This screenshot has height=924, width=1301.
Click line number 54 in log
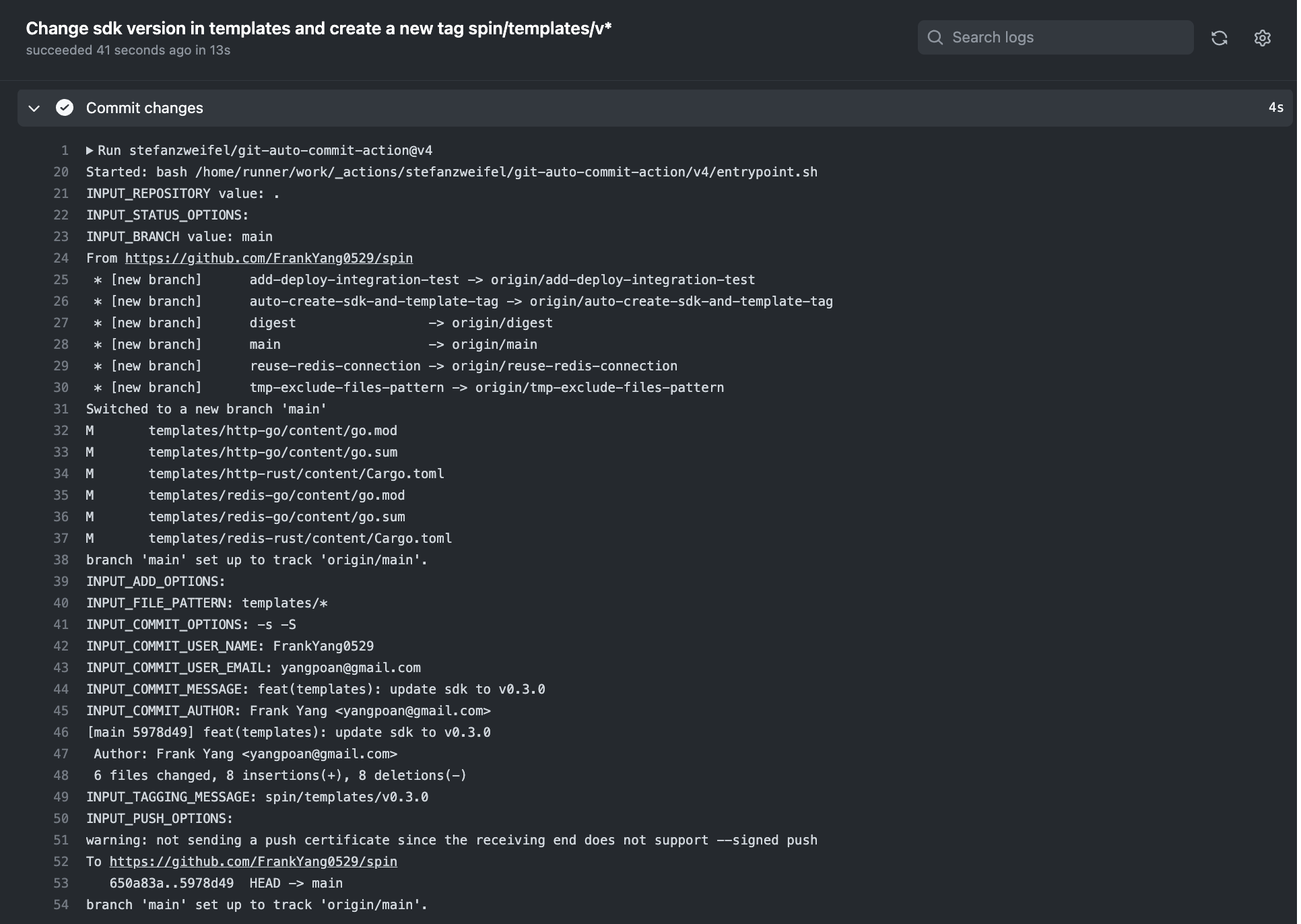point(61,905)
